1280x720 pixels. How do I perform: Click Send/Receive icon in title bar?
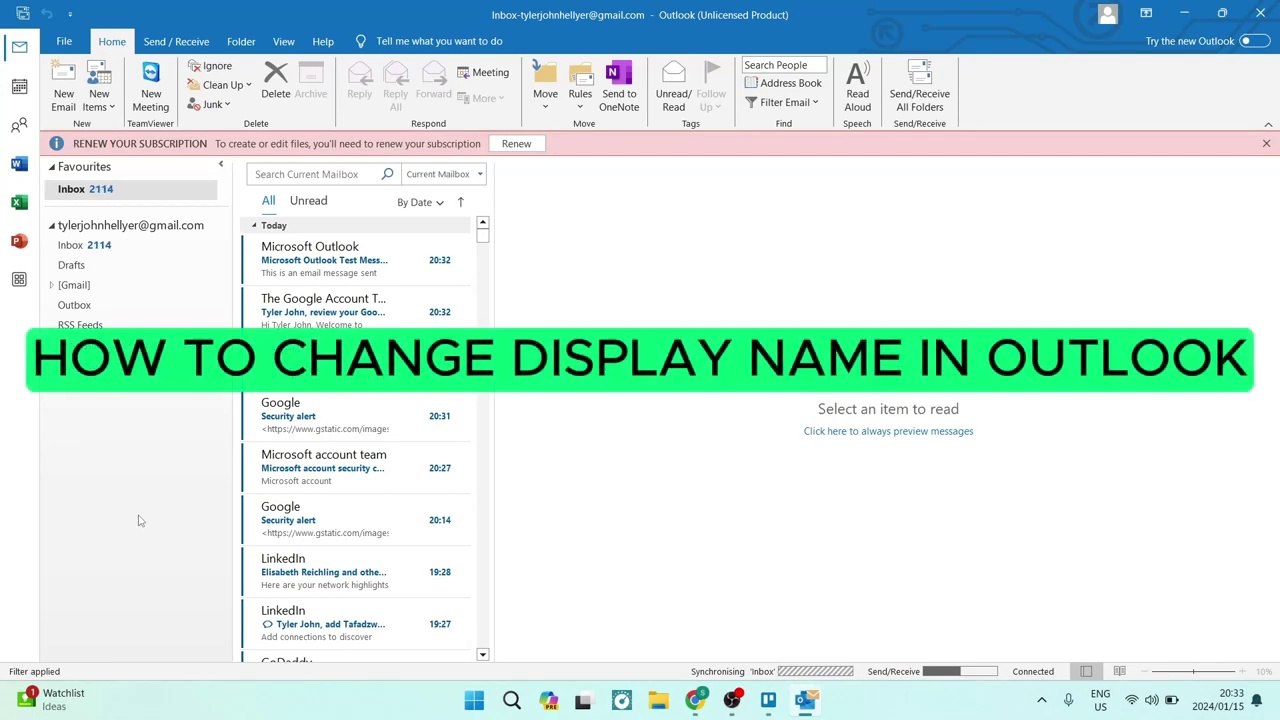(22, 14)
